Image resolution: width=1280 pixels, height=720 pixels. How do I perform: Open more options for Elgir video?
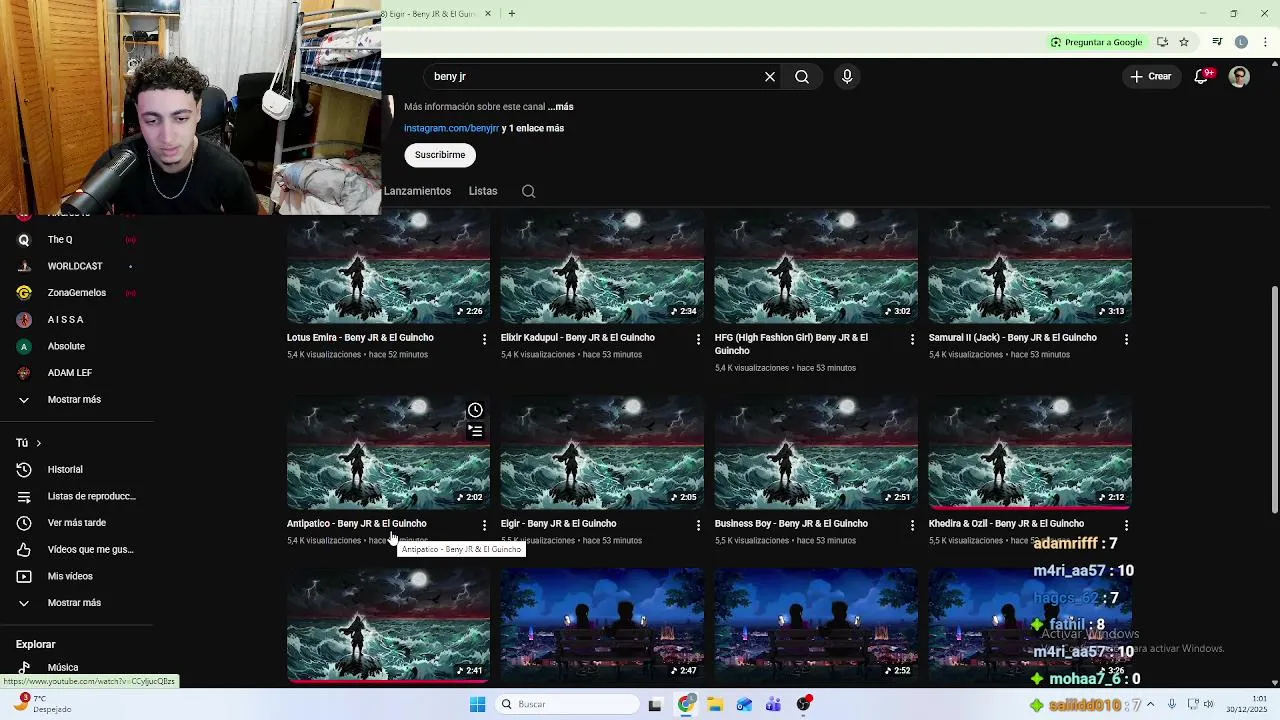coord(698,526)
